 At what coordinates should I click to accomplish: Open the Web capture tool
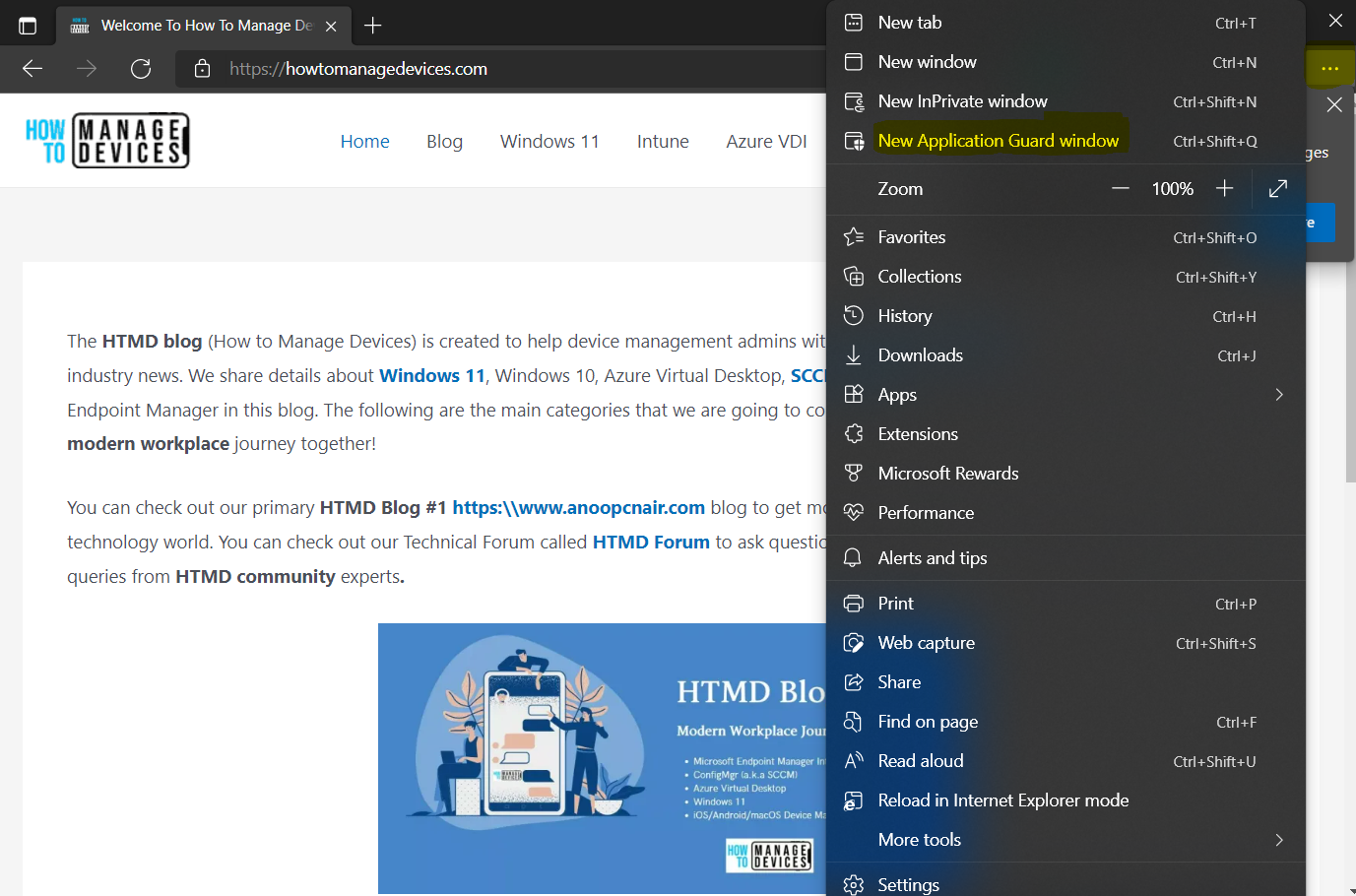(924, 642)
